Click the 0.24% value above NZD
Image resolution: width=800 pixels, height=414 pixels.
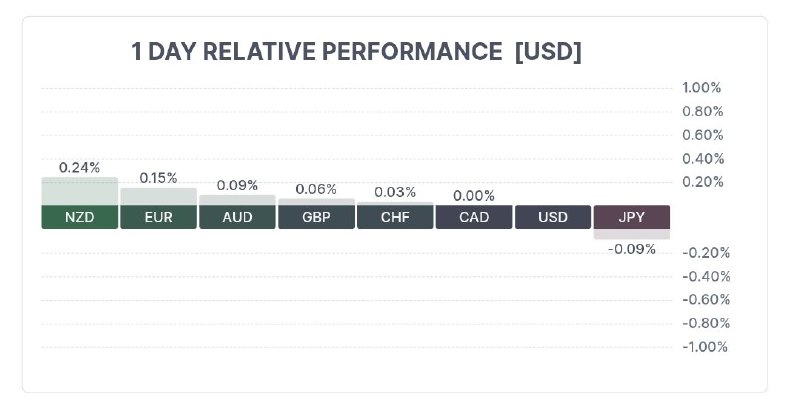(80, 167)
